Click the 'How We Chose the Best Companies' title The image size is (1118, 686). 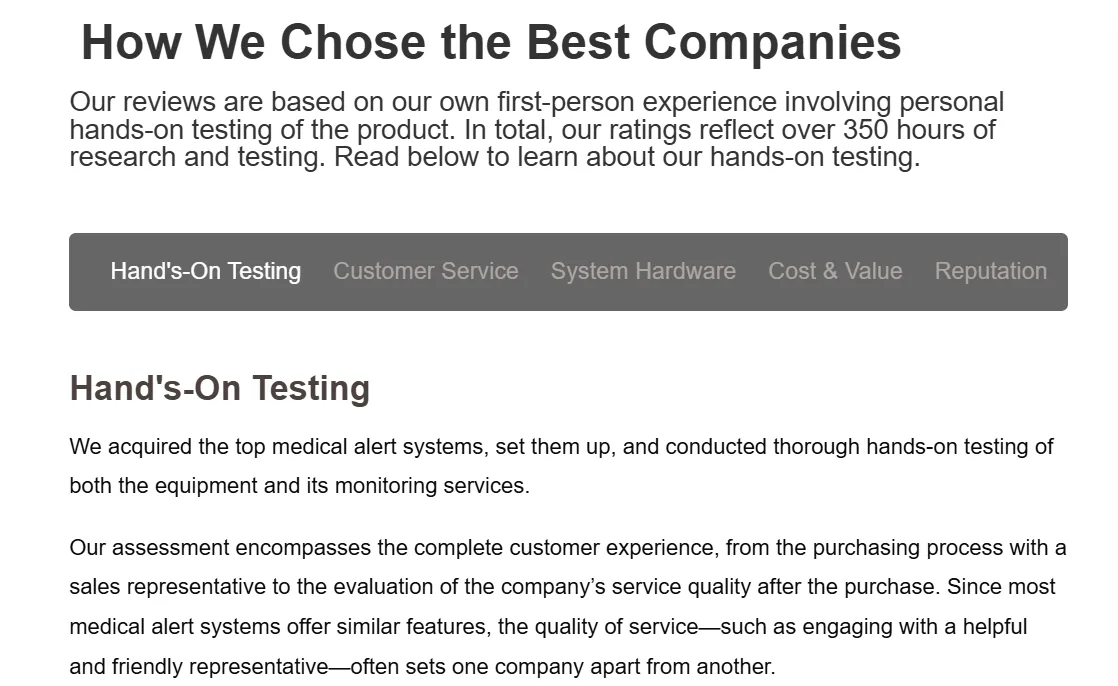[491, 42]
